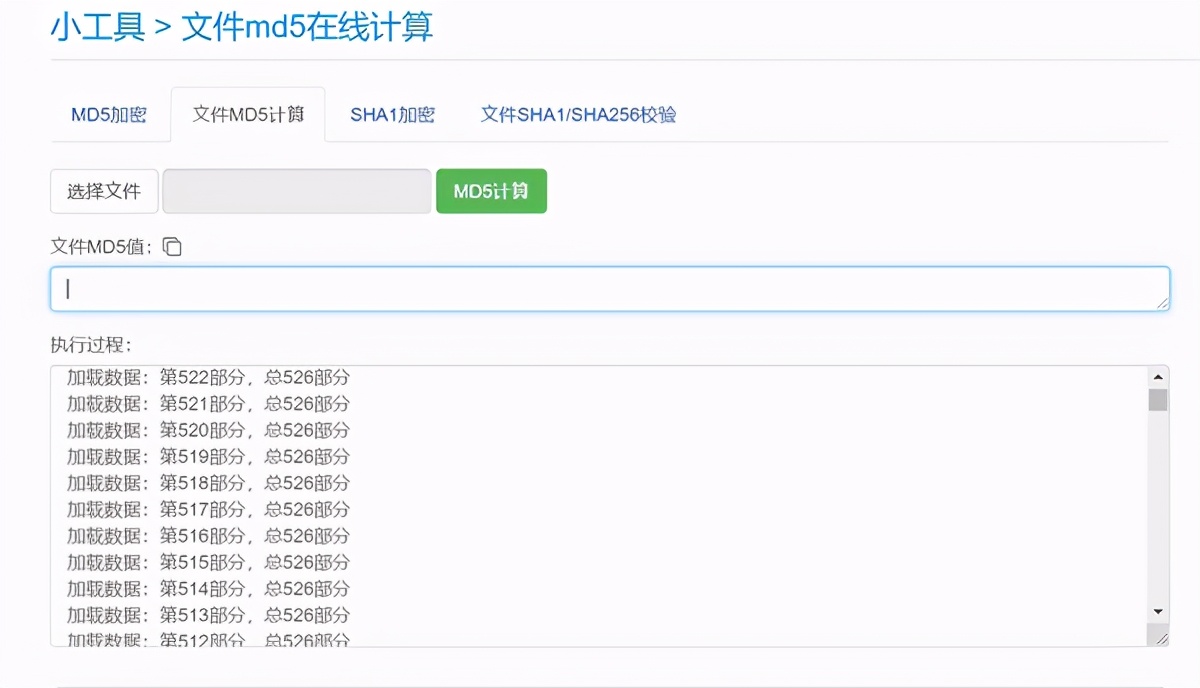Copy the file MD5 value with the copy icon
1200x688 pixels.
tap(172, 246)
